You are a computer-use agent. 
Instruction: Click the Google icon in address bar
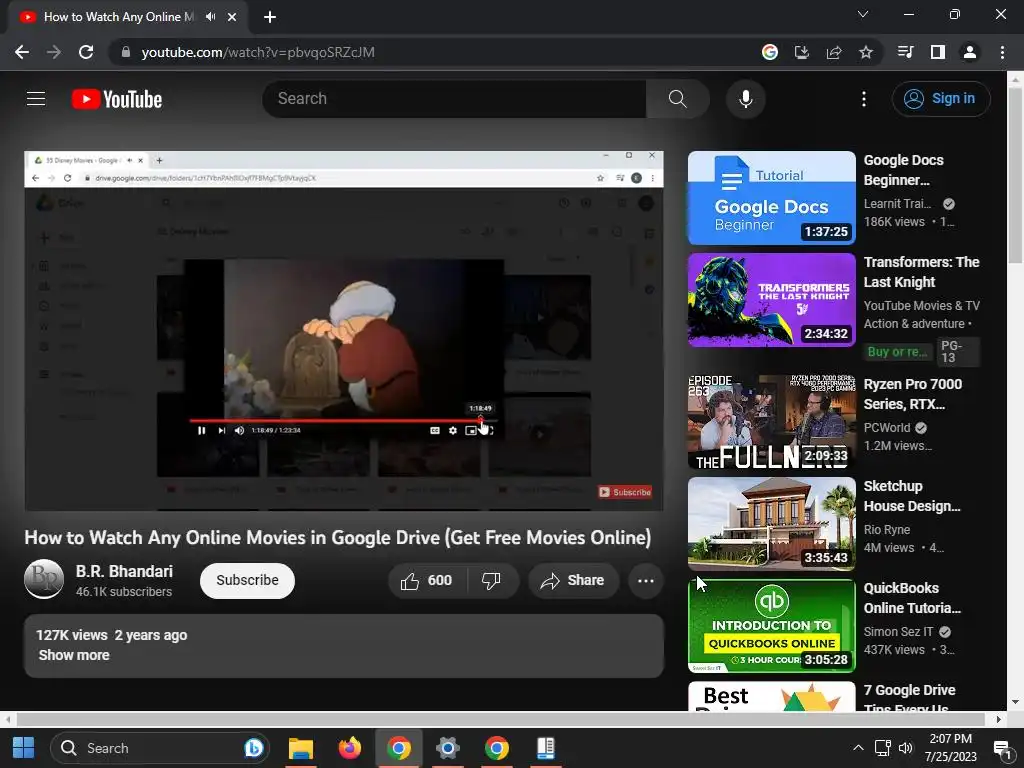tap(769, 52)
